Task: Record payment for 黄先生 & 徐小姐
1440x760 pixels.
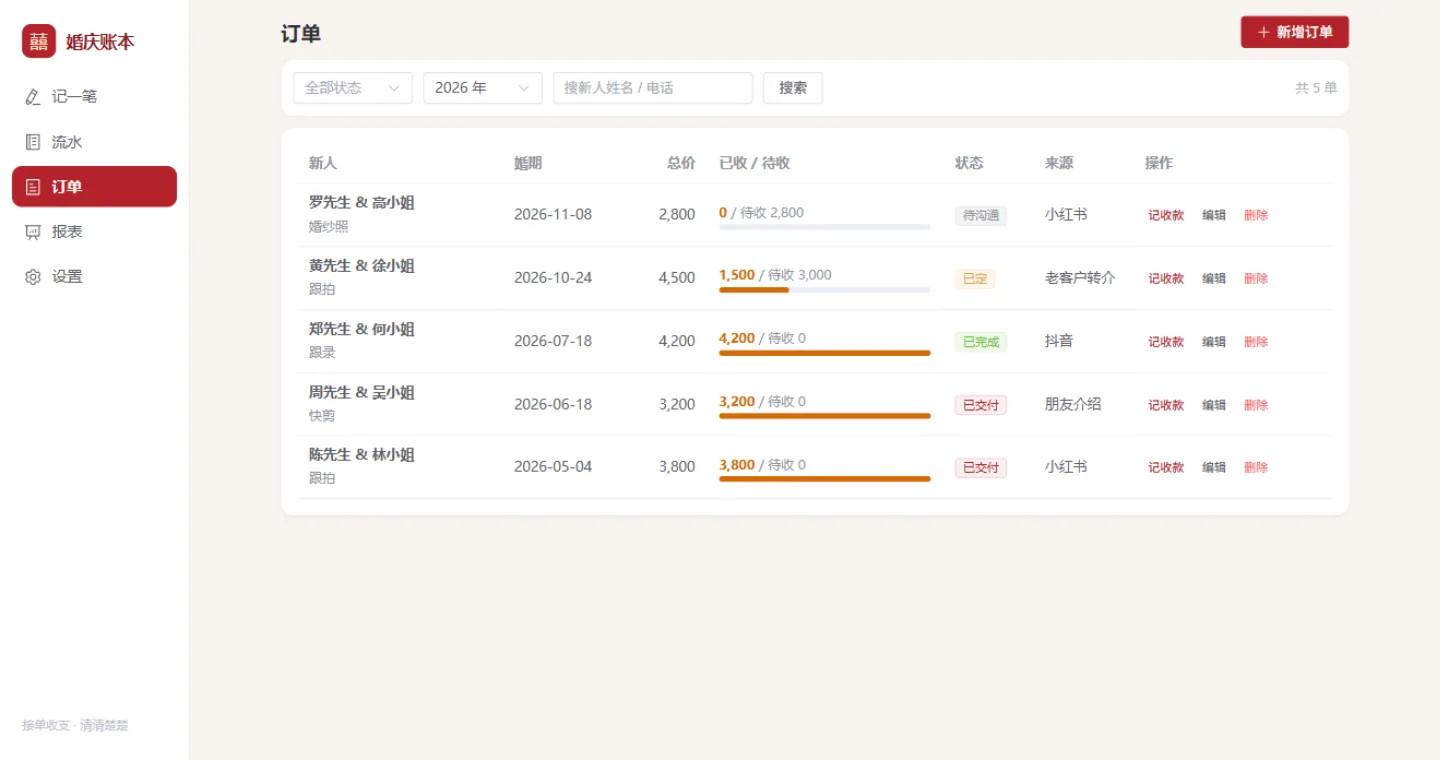Action: coord(1166,278)
